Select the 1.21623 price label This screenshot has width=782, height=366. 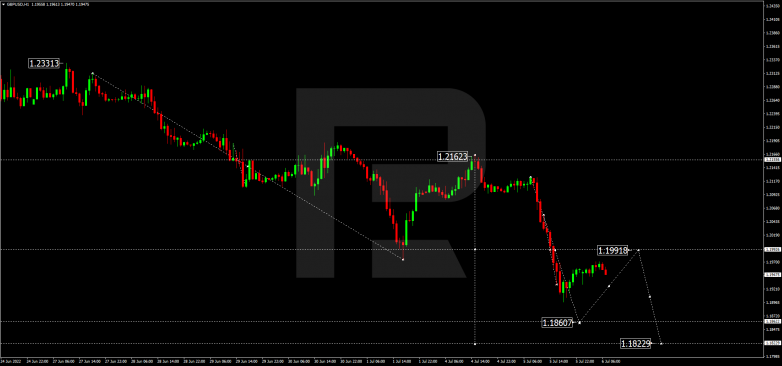click(x=453, y=157)
